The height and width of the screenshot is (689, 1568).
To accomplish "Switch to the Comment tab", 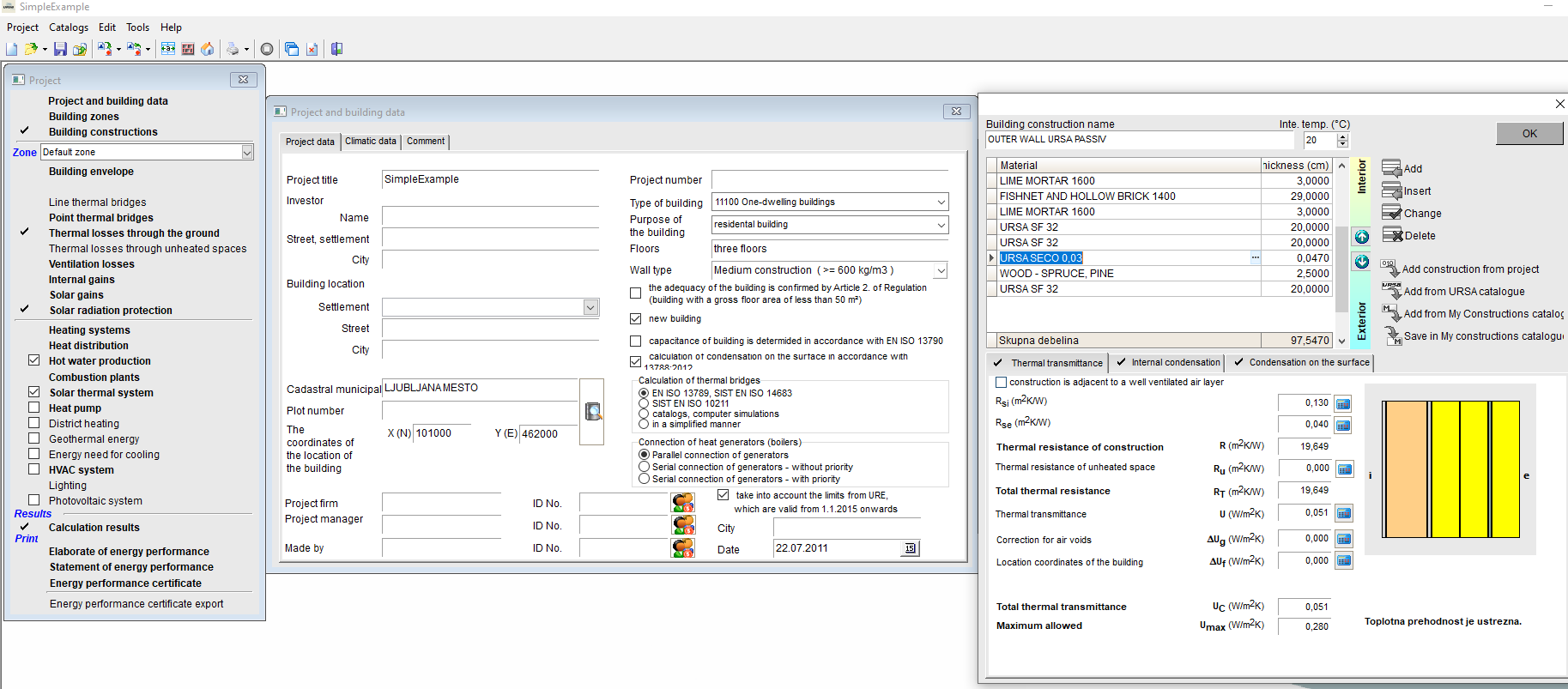I will [426, 141].
